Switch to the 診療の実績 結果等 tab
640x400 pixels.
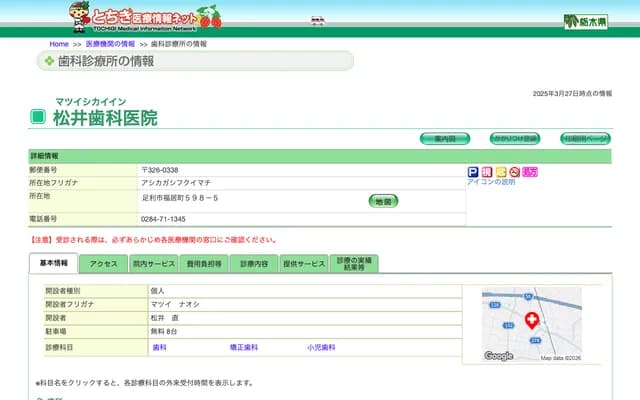pyautogui.click(x=355, y=264)
